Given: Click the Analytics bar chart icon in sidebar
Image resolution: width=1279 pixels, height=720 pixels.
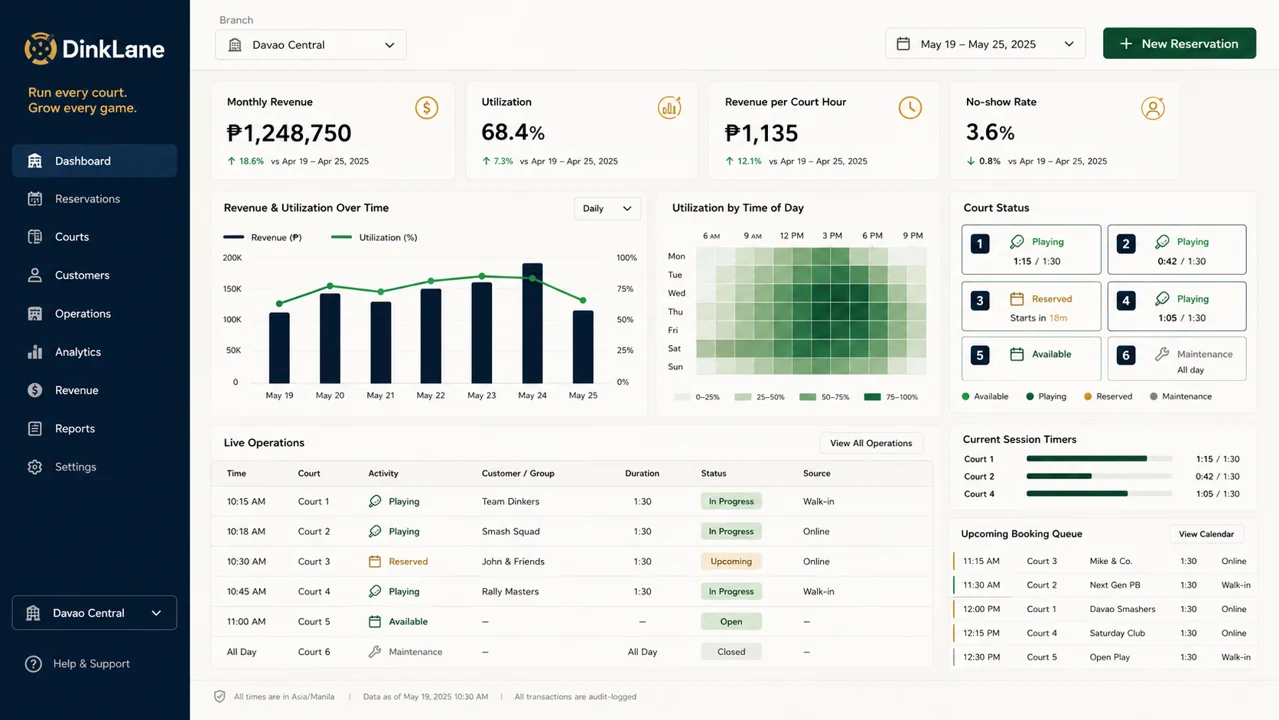Looking at the screenshot, I should [x=35, y=352].
